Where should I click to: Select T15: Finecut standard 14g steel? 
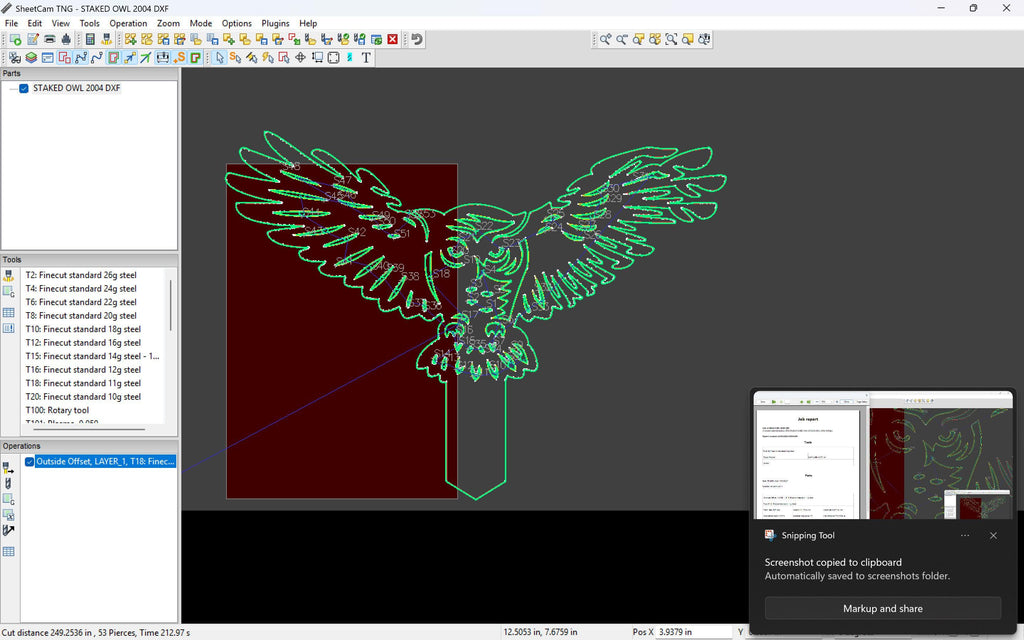pos(92,356)
